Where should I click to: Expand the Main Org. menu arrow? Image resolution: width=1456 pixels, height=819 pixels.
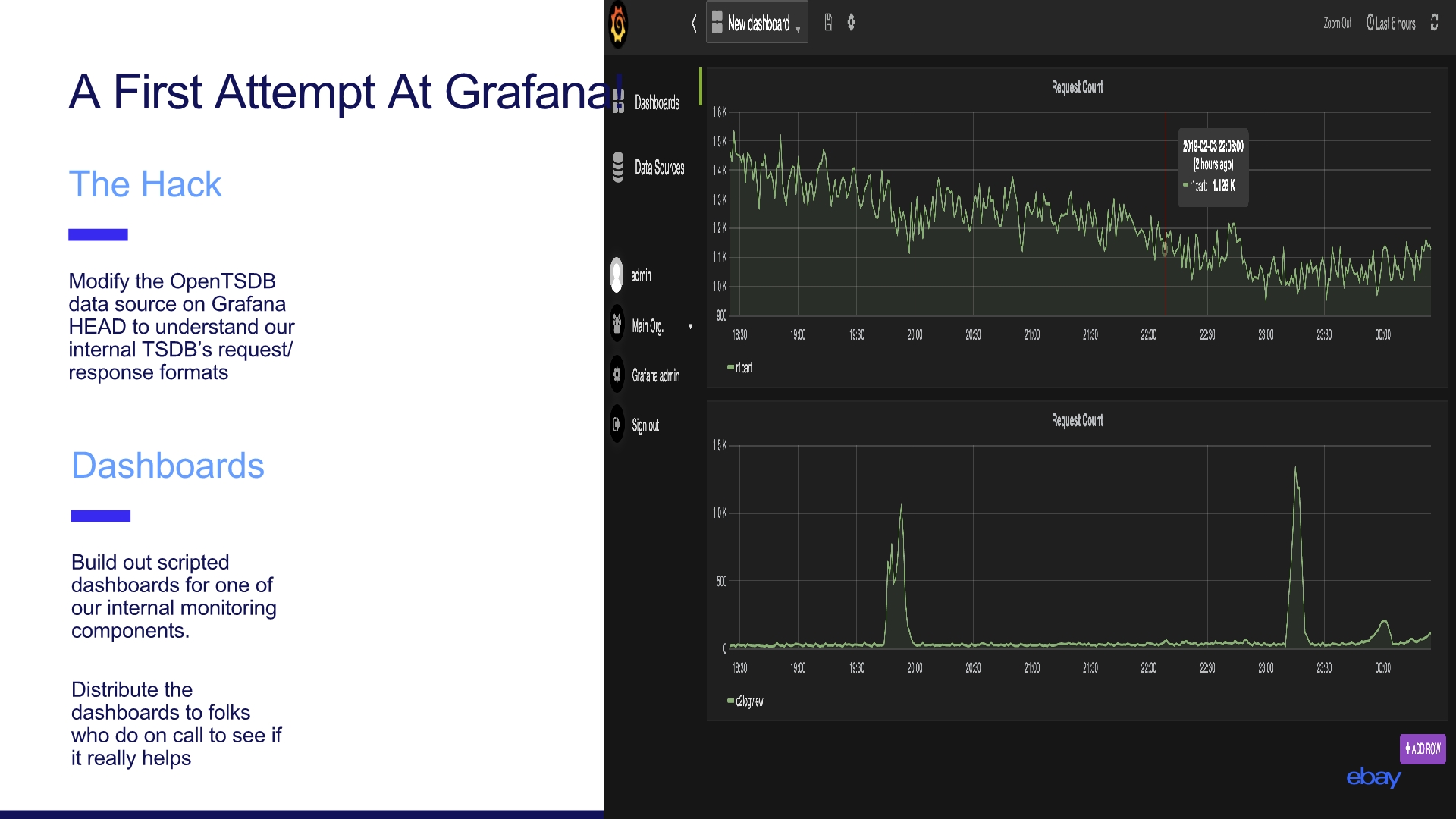[x=690, y=327]
